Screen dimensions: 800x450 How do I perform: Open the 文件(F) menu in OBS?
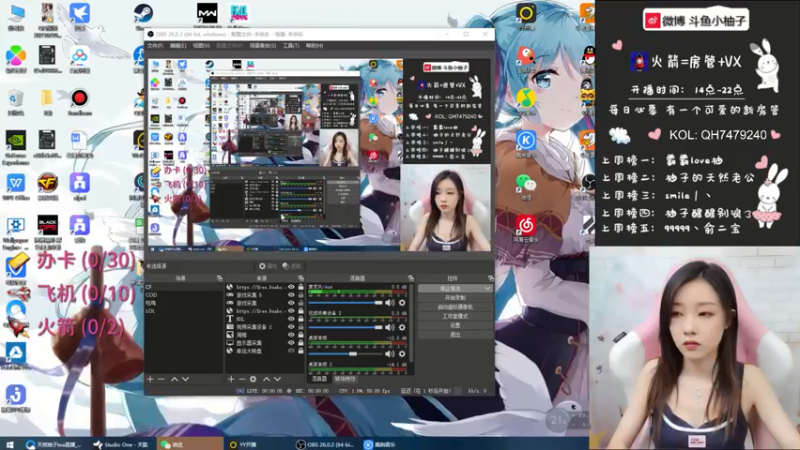[x=155, y=46]
